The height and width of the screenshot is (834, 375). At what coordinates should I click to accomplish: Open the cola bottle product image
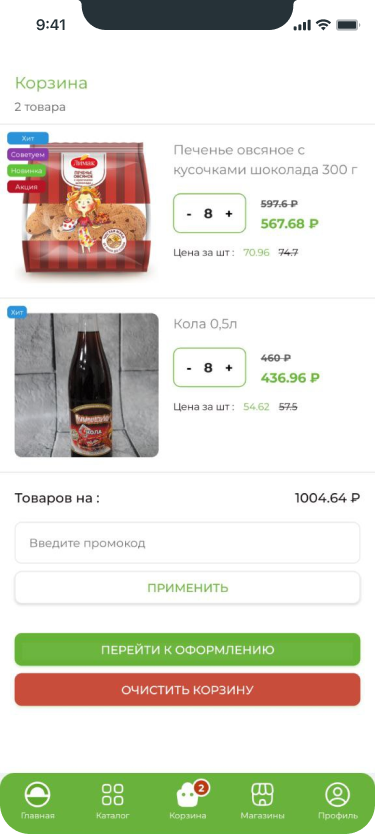coord(87,385)
